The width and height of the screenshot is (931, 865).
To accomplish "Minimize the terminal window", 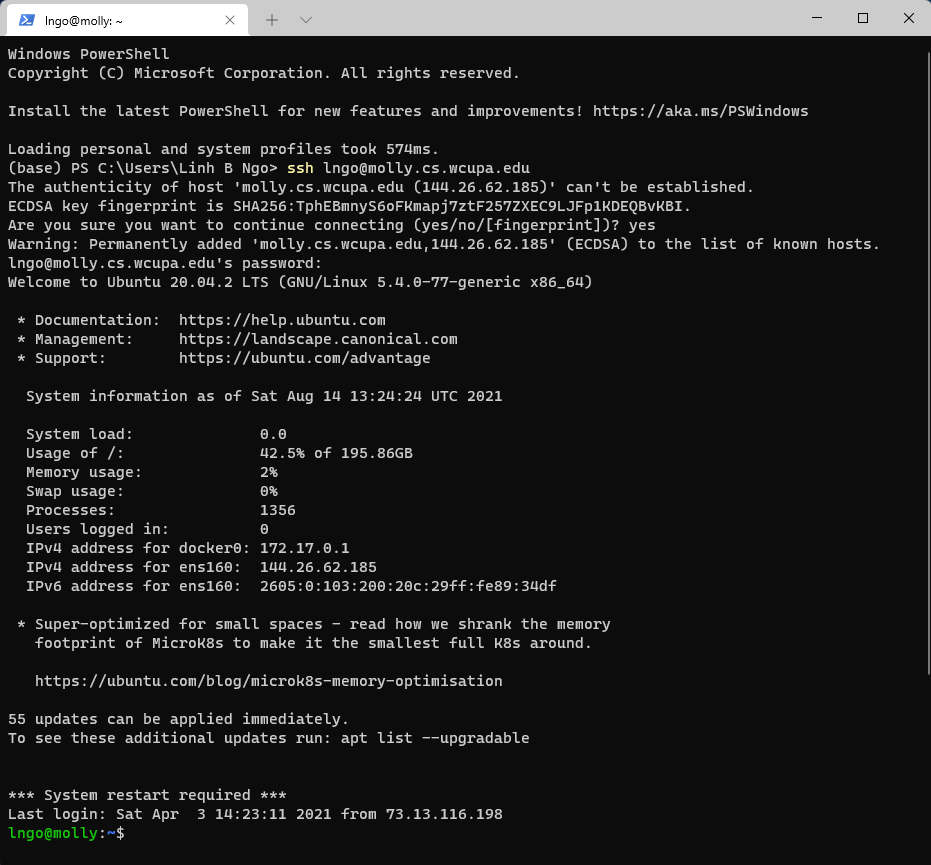I will [817, 18].
